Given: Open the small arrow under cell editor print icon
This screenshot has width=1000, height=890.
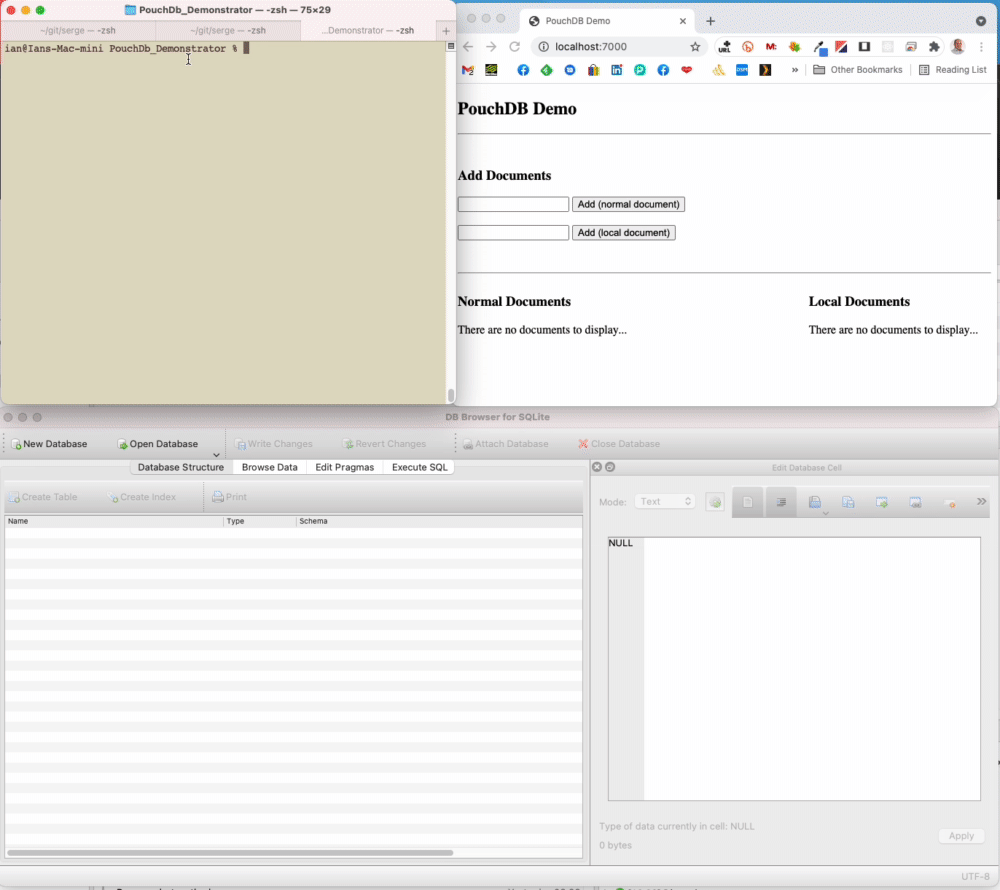Looking at the screenshot, I should click(x=825, y=513).
